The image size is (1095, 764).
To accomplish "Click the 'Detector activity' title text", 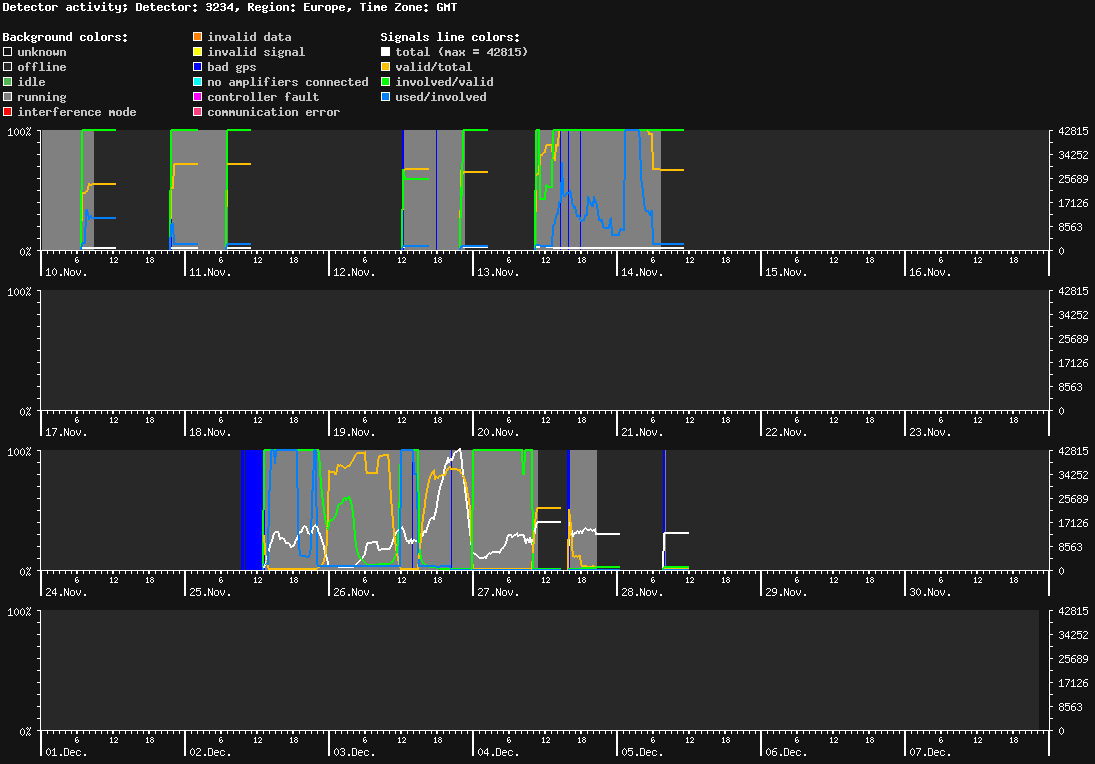I will tap(62, 6).
